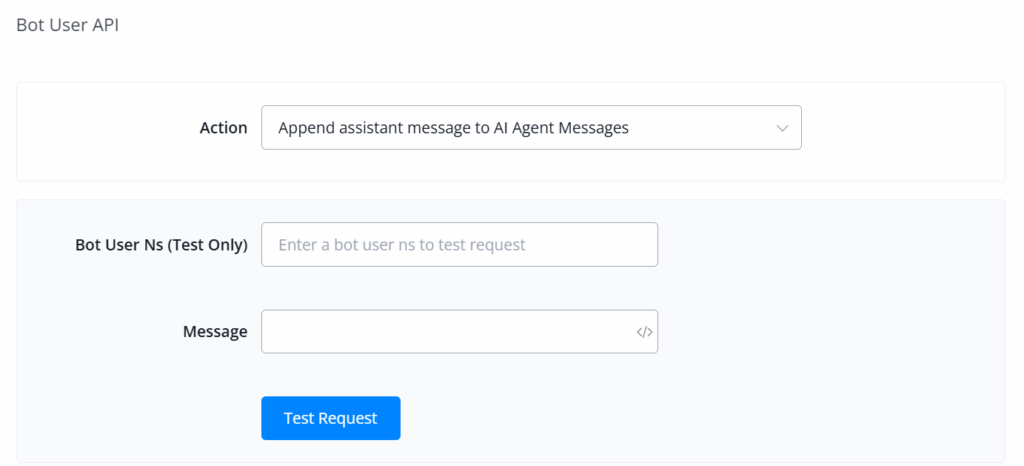Click empty area right of Test Request button
Screen dimensions: 1024x466
pos(700,418)
